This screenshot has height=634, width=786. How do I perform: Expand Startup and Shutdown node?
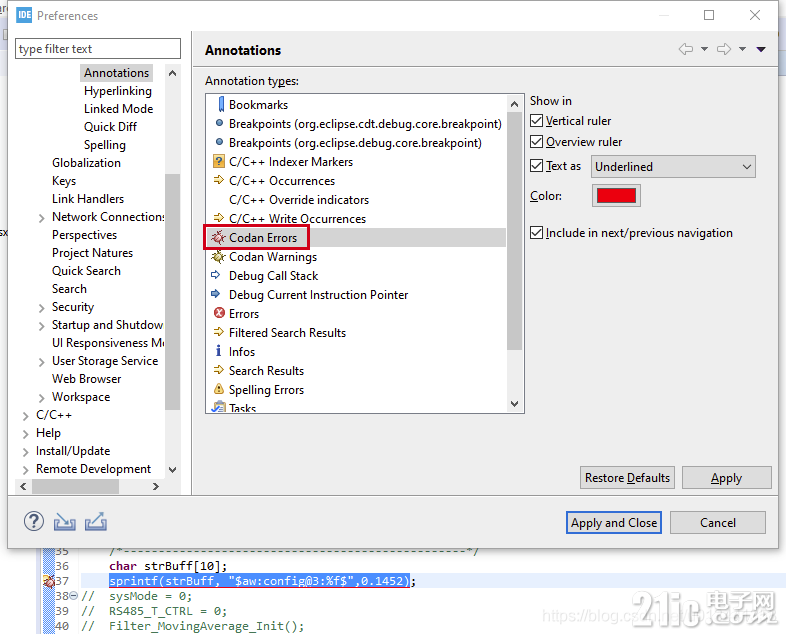(42, 326)
